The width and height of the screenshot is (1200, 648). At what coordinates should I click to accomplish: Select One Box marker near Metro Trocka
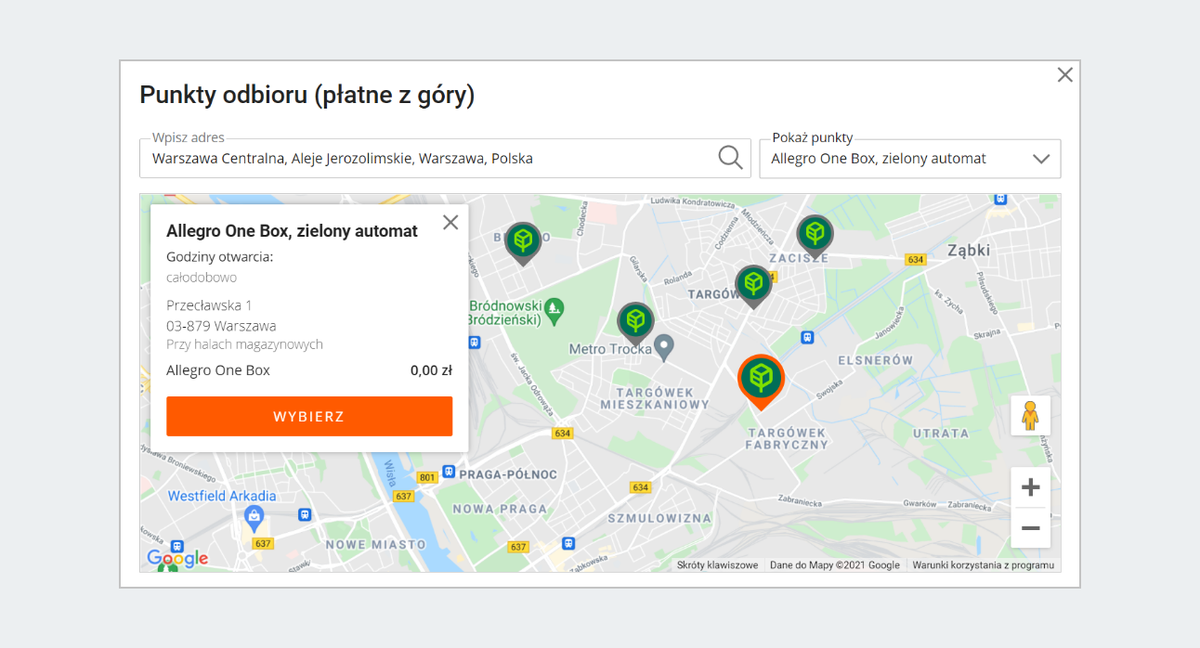(x=635, y=321)
